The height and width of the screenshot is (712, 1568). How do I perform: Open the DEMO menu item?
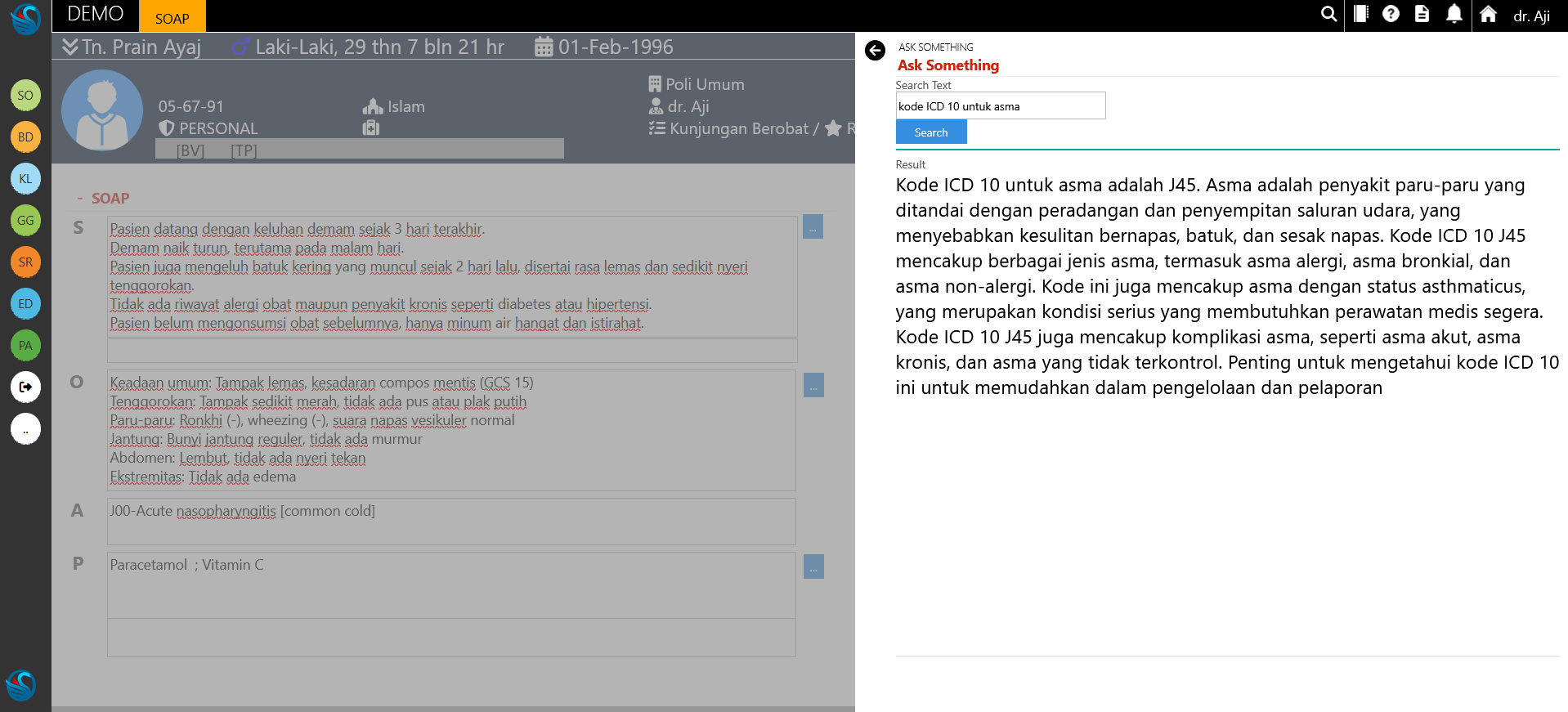(96, 15)
